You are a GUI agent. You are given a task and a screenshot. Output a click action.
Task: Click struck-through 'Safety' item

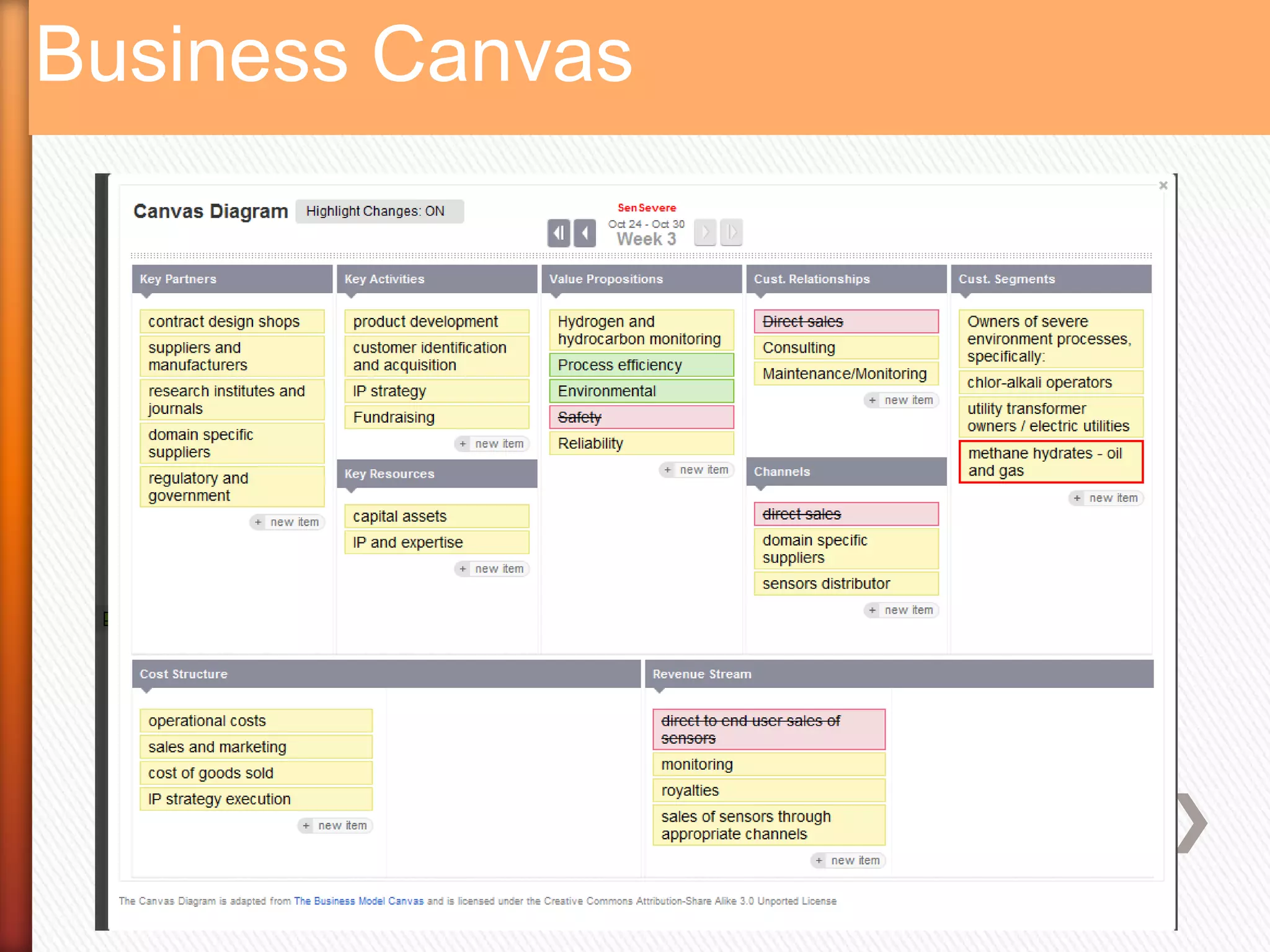tap(641, 417)
